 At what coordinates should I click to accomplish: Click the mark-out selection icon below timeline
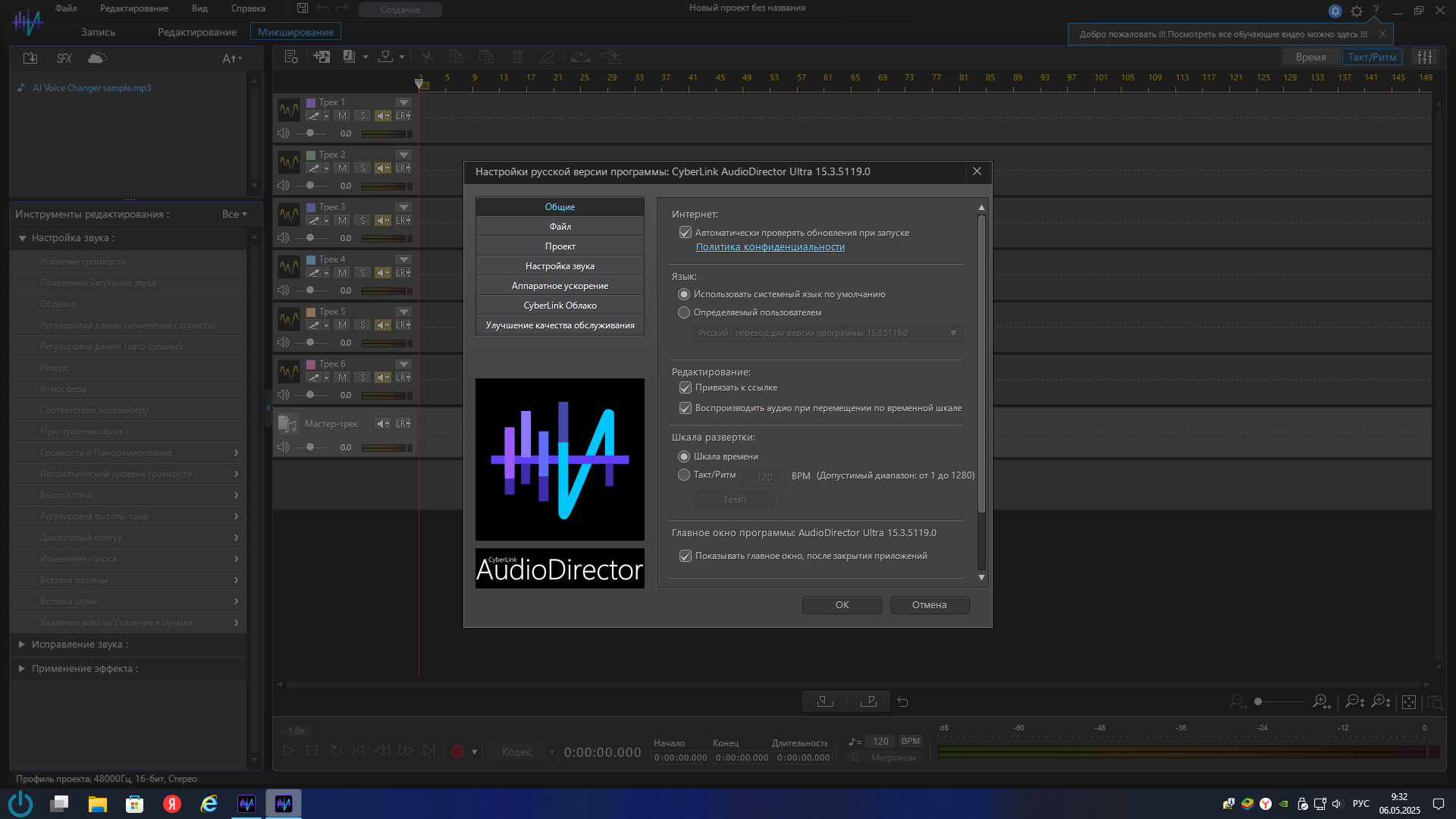[869, 701]
